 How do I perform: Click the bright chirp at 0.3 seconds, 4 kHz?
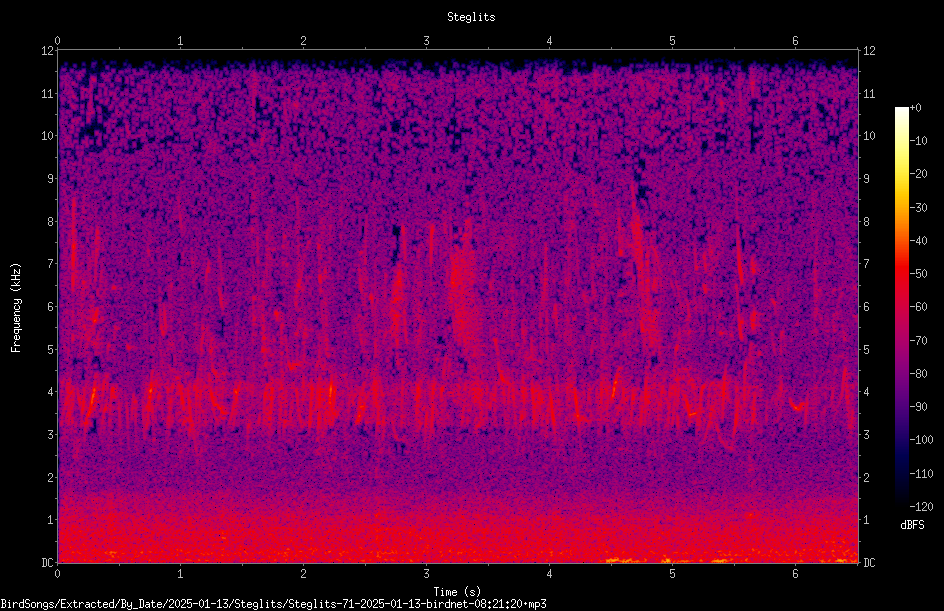coord(93,399)
